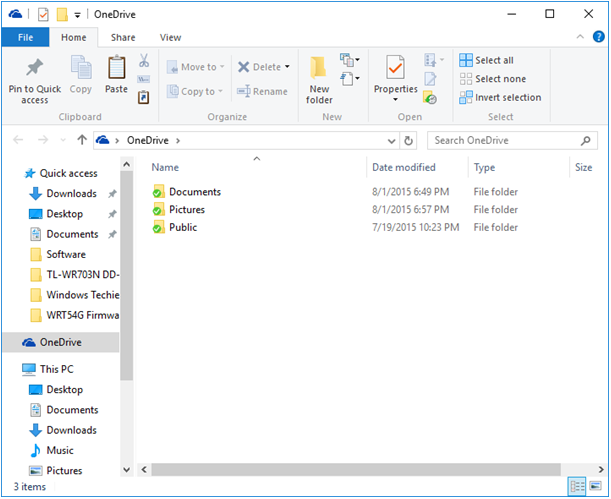This screenshot has height=499, width=611.
Task: Click Pin to Quick access icon
Action: point(34,67)
